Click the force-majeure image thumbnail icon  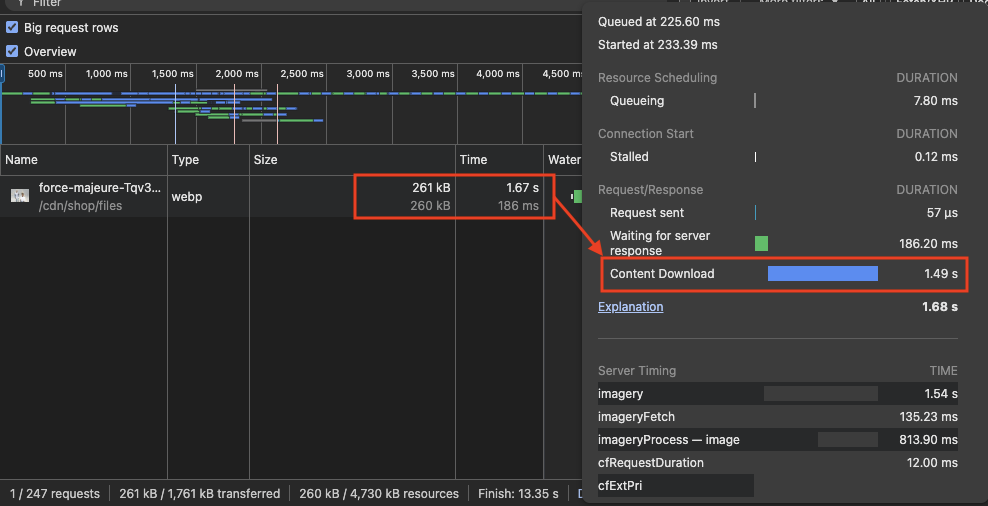[x=20, y=196]
